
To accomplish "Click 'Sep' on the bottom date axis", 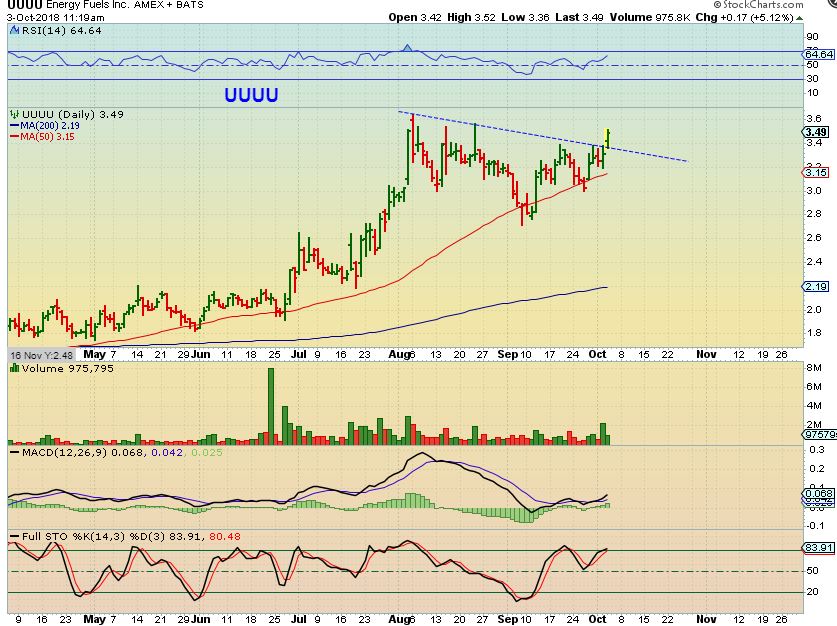I will 507,619.
